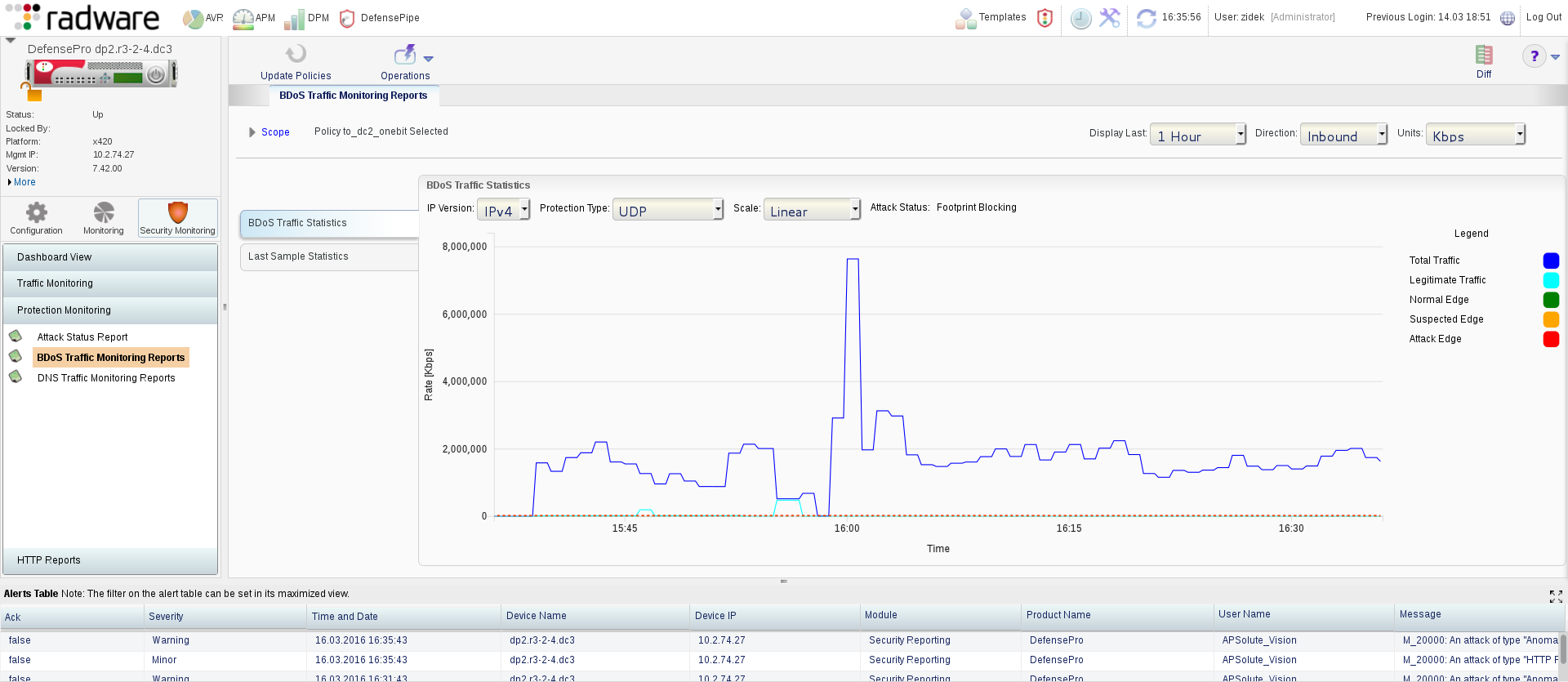Screen dimensions: 1568x682
Task: Click the Attack Status Report item icon
Action: pos(15,336)
